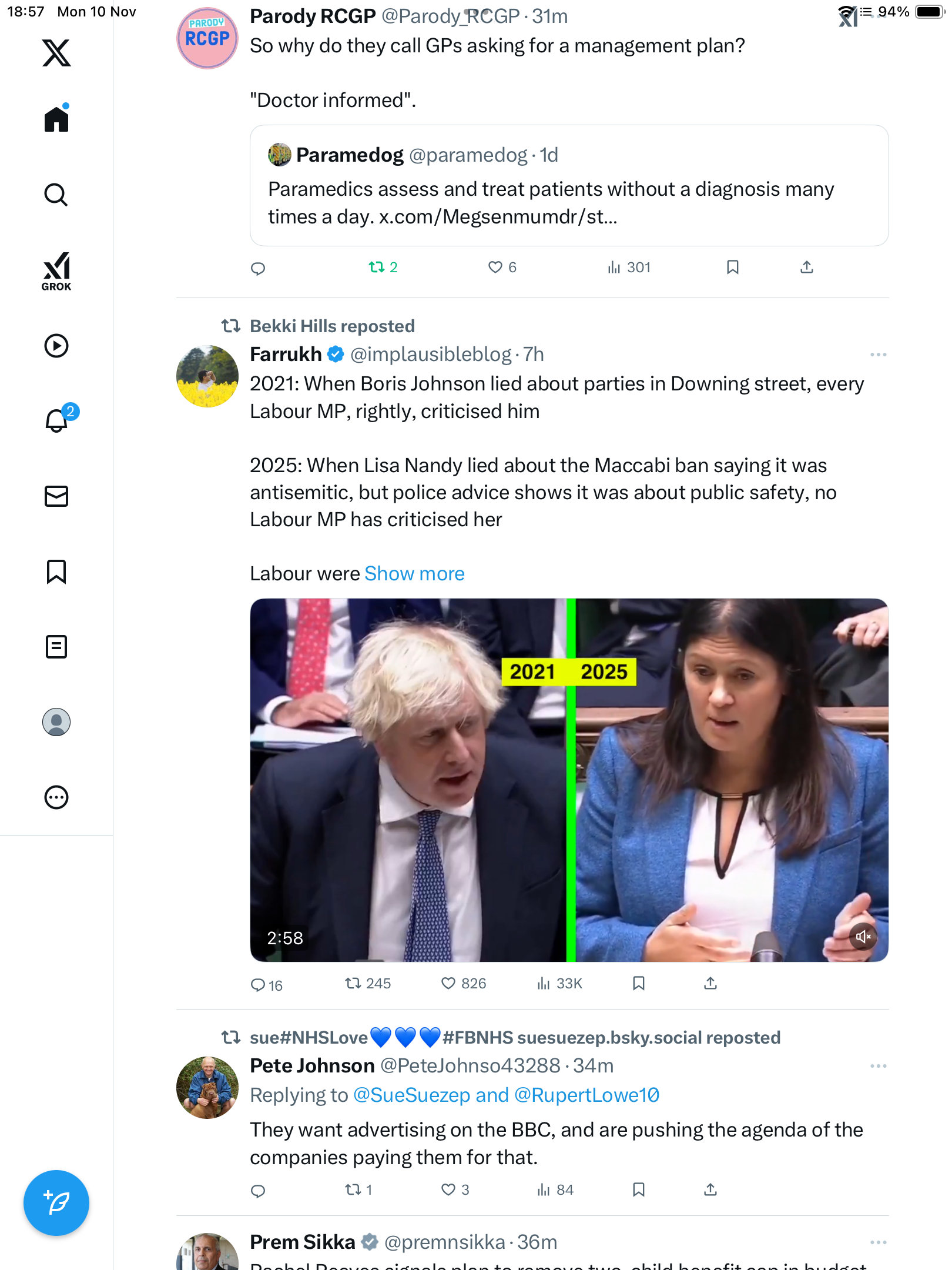Open the Lists page in sidebar

(56, 647)
